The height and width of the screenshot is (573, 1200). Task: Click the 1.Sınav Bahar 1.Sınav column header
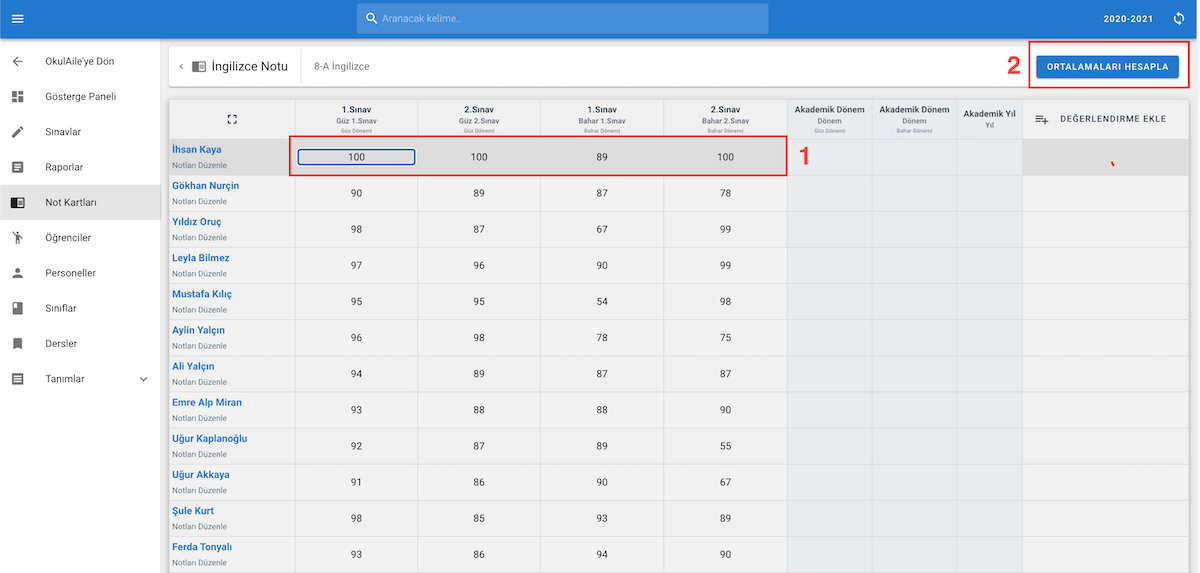click(602, 119)
